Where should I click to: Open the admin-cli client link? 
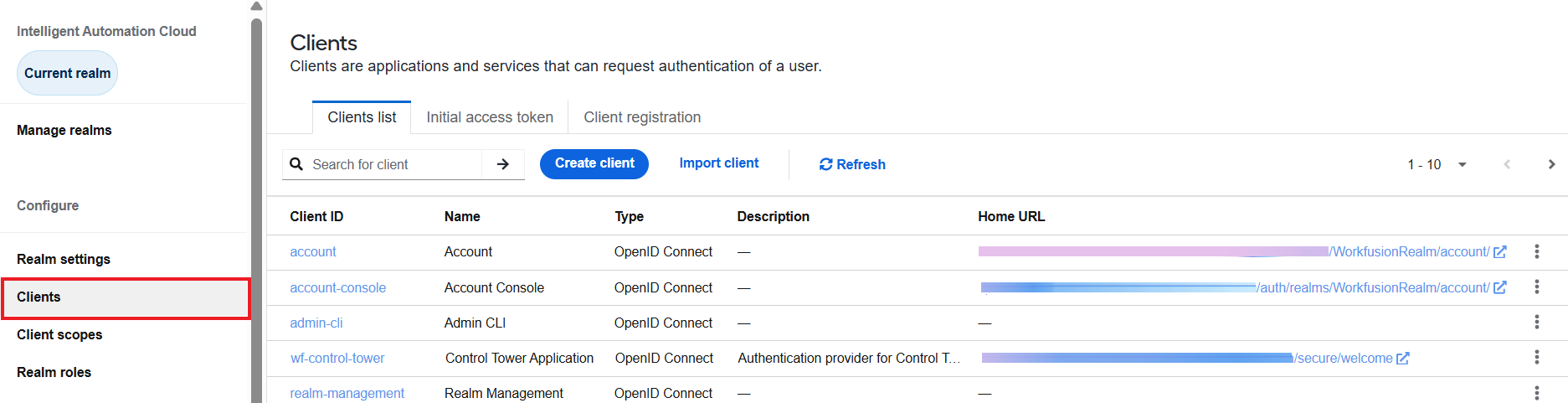point(316,323)
